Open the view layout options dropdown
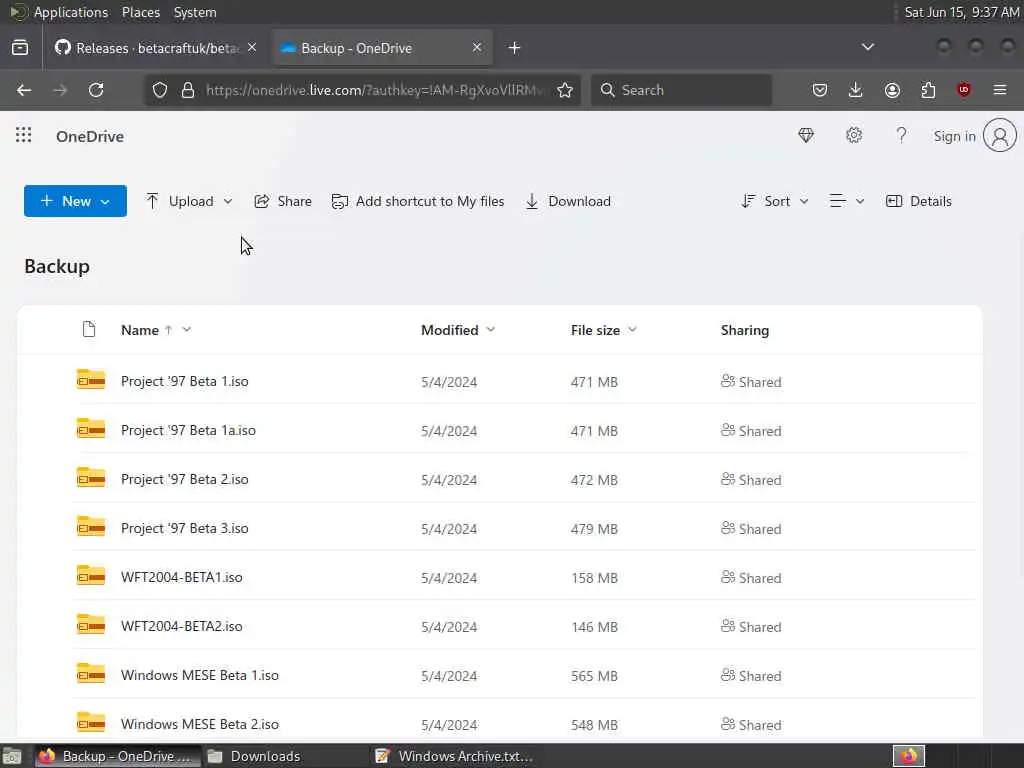 pos(846,201)
